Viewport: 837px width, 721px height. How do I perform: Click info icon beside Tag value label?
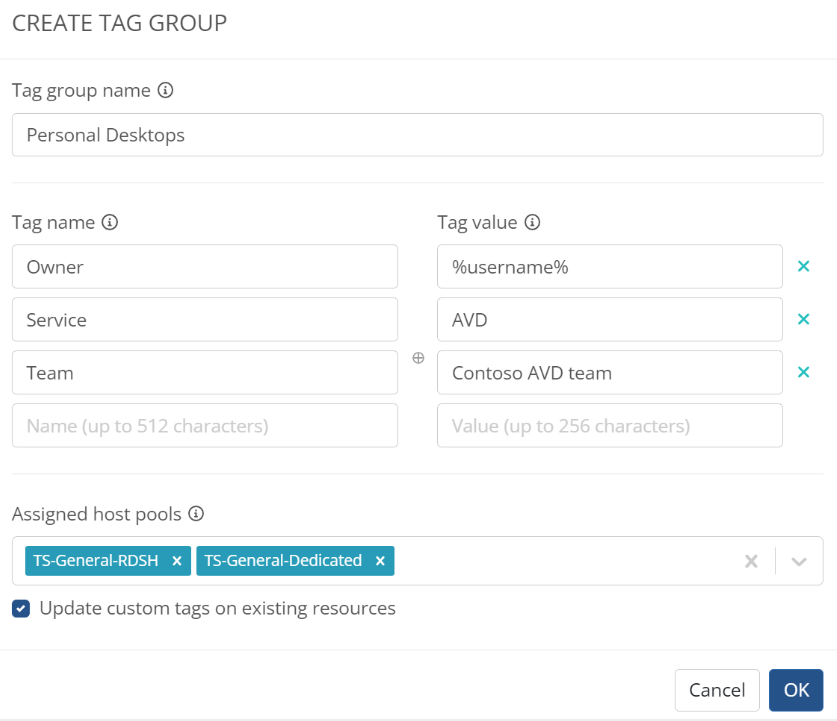(532, 222)
